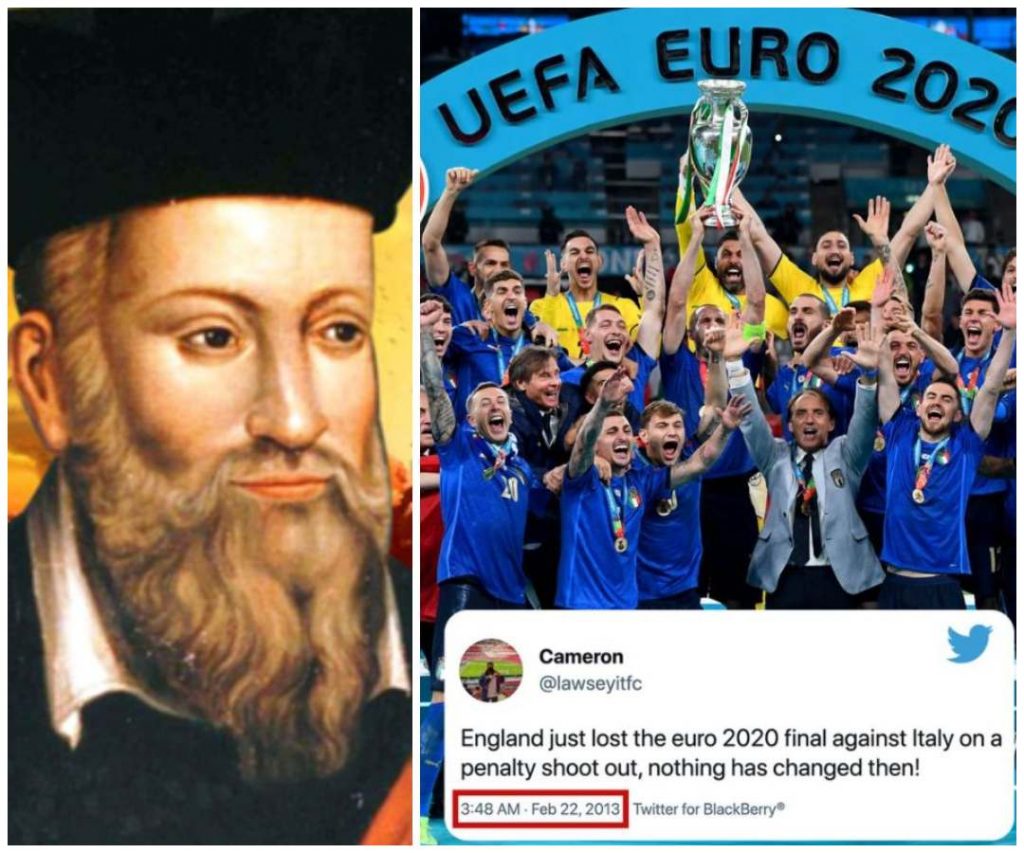Screen dimensions: 1024x853
Task: Open the @lawseyitfc handle
Action: click(x=590, y=683)
